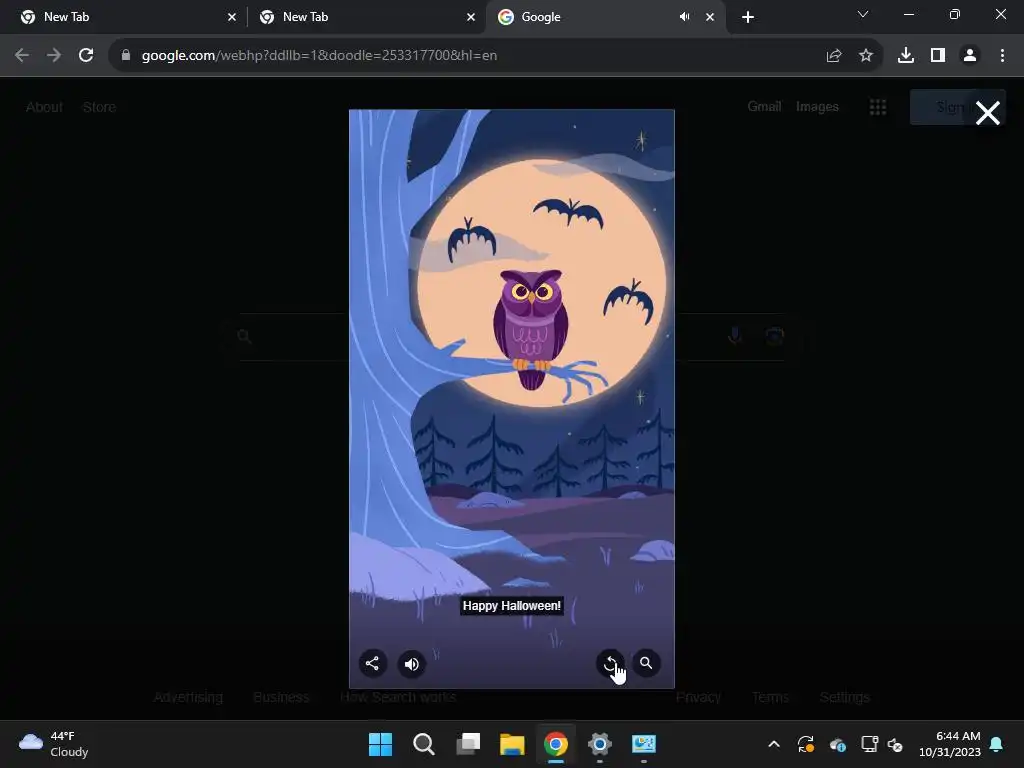Open File Explorer from taskbar

[x=512, y=744]
